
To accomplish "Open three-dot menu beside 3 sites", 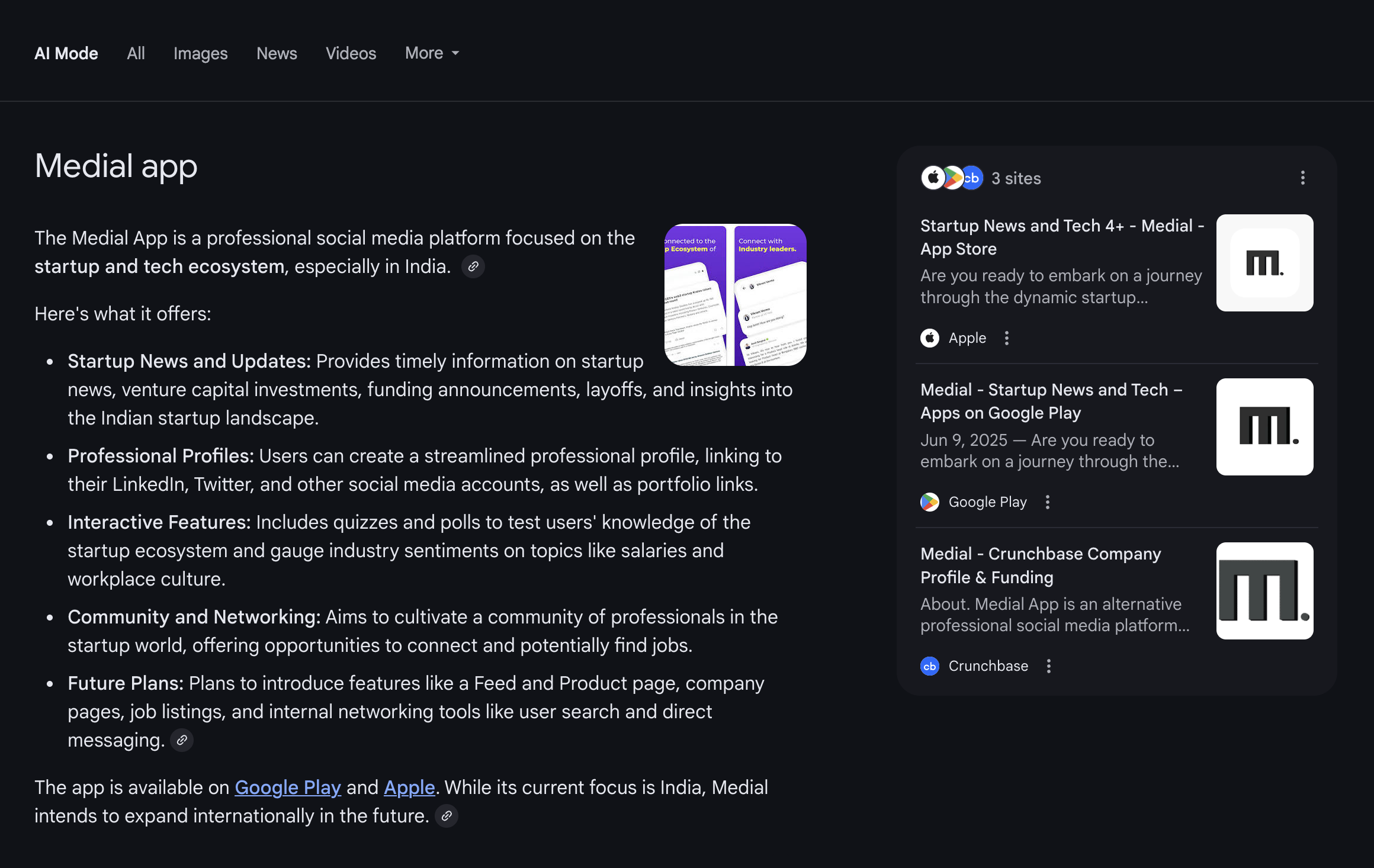I will [1302, 178].
